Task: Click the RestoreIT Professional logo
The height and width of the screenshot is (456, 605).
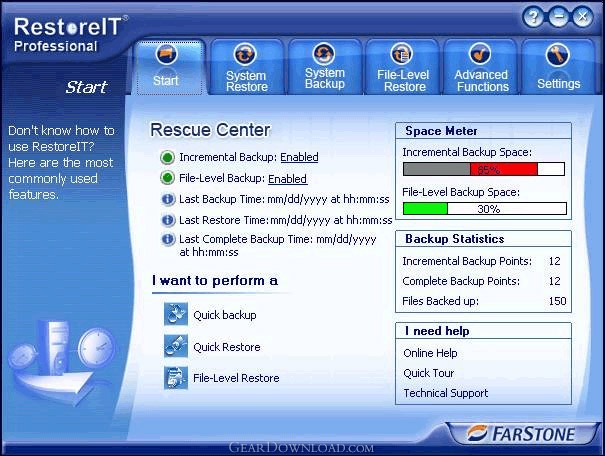Action: click(69, 34)
